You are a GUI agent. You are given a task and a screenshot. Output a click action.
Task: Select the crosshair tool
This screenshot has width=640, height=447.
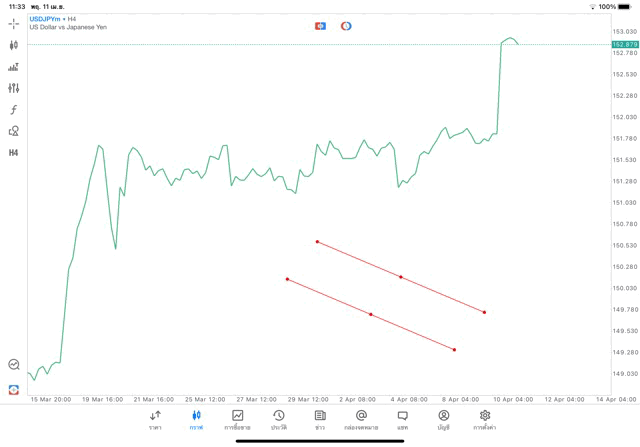pyautogui.click(x=13, y=23)
